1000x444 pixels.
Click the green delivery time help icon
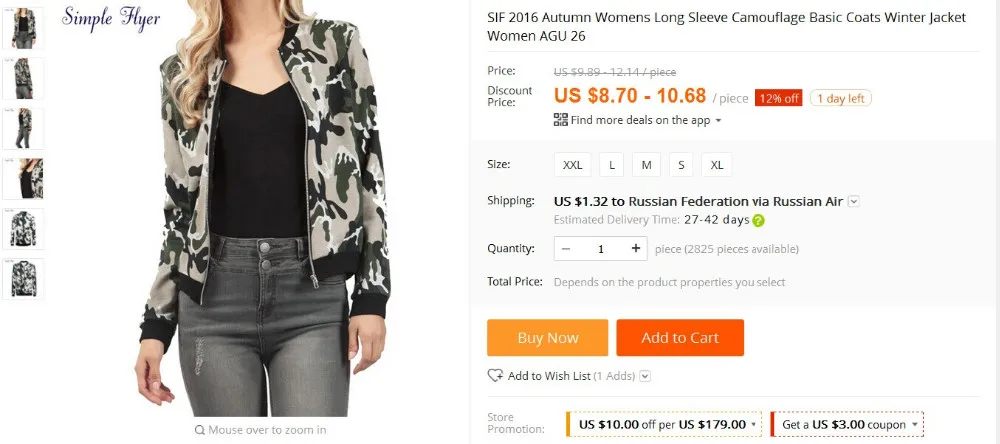[758, 221]
